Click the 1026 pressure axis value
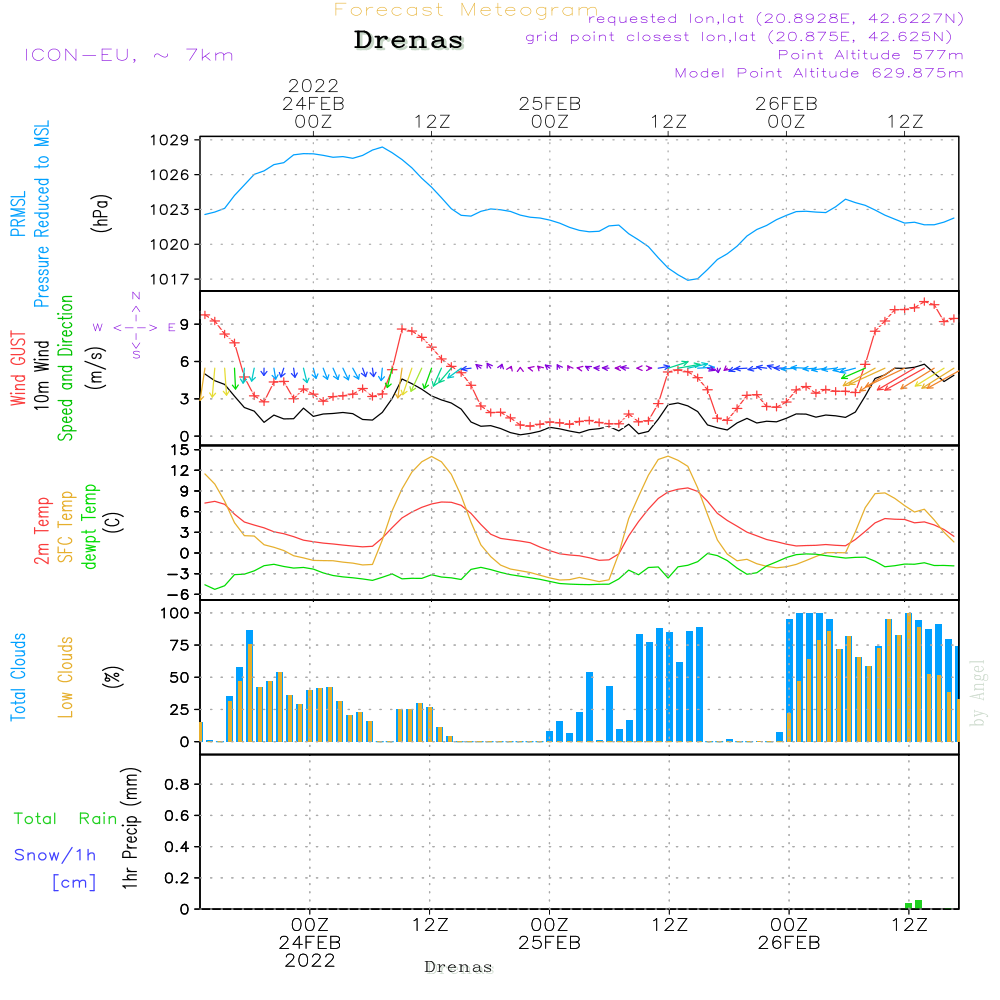The image size is (1000, 1000). tap(169, 175)
